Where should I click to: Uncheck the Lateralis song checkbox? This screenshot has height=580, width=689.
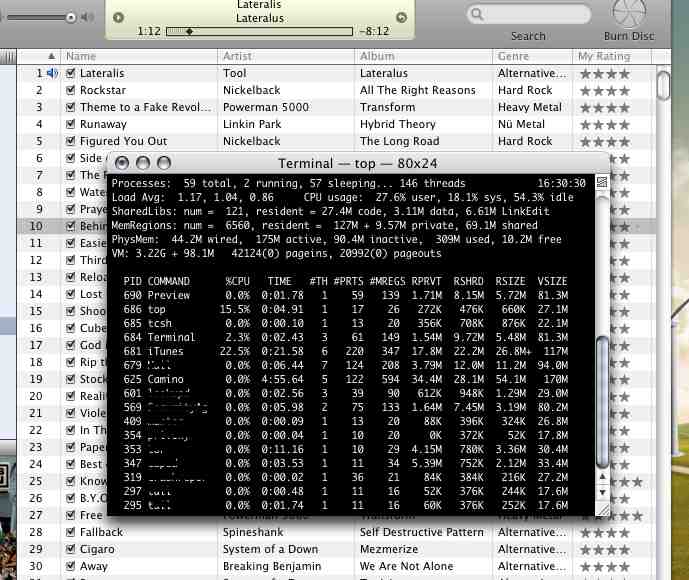[x=70, y=73]
